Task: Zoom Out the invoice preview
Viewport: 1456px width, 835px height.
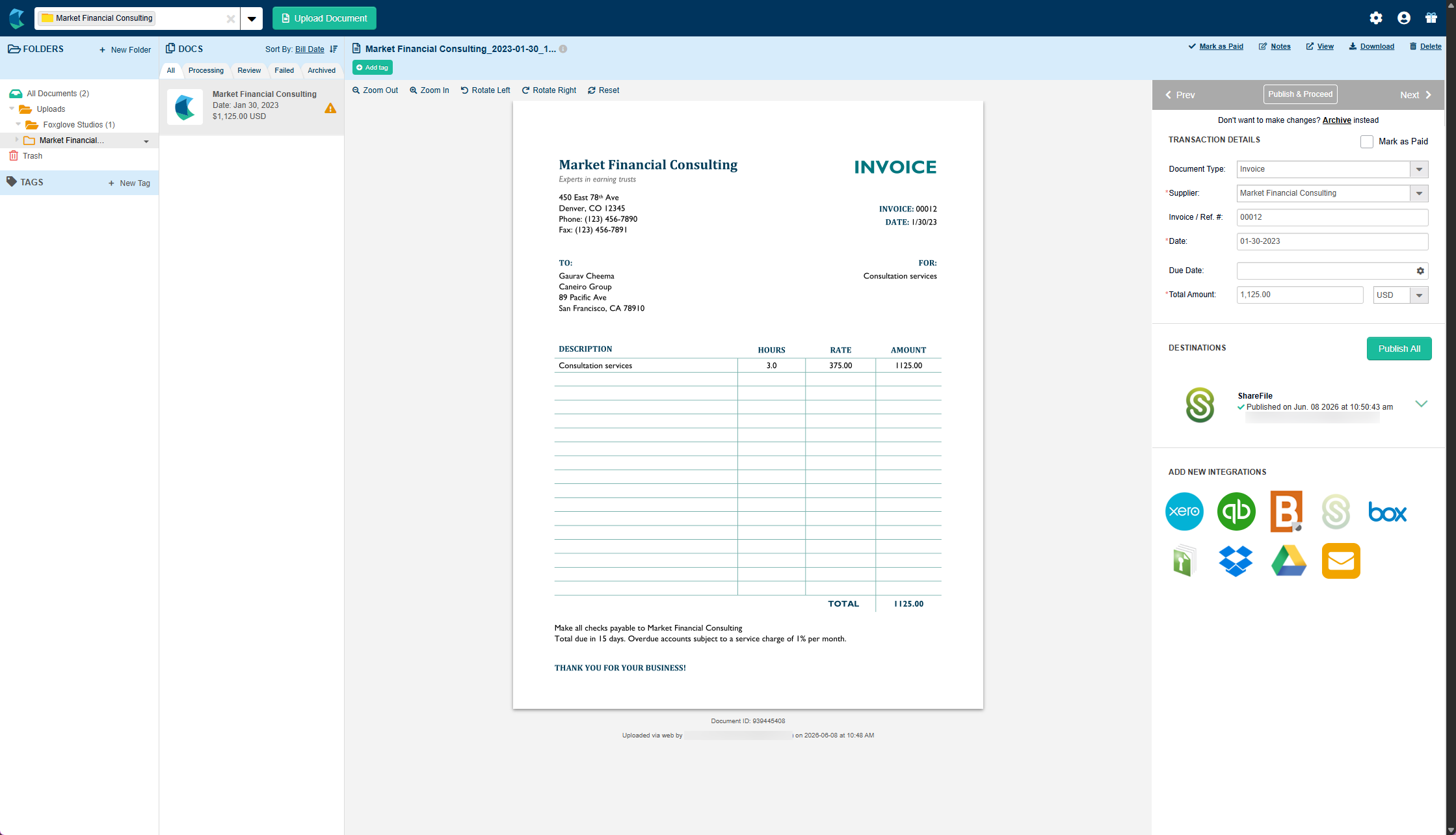Action: (x=375, y=90)
